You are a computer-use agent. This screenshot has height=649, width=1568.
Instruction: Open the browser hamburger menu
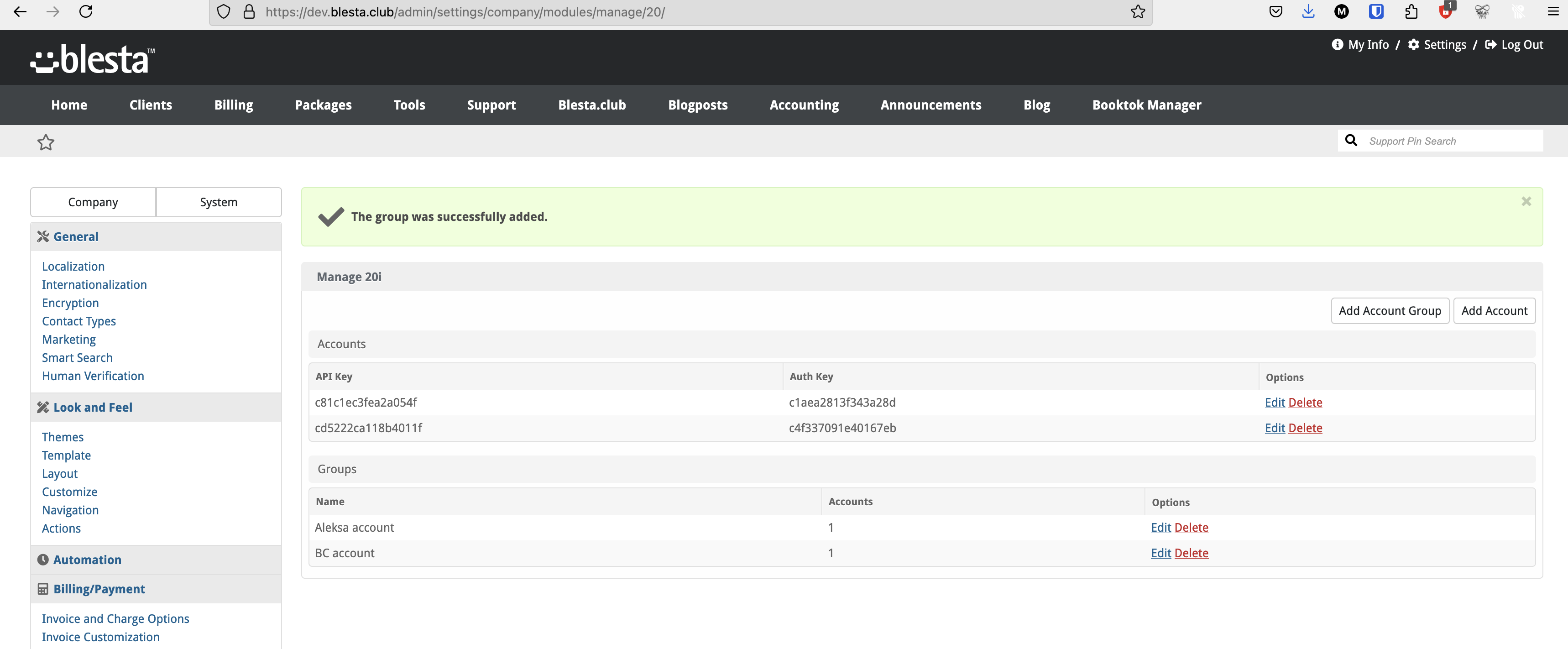pyautogui.click(x=1553, y=11)
